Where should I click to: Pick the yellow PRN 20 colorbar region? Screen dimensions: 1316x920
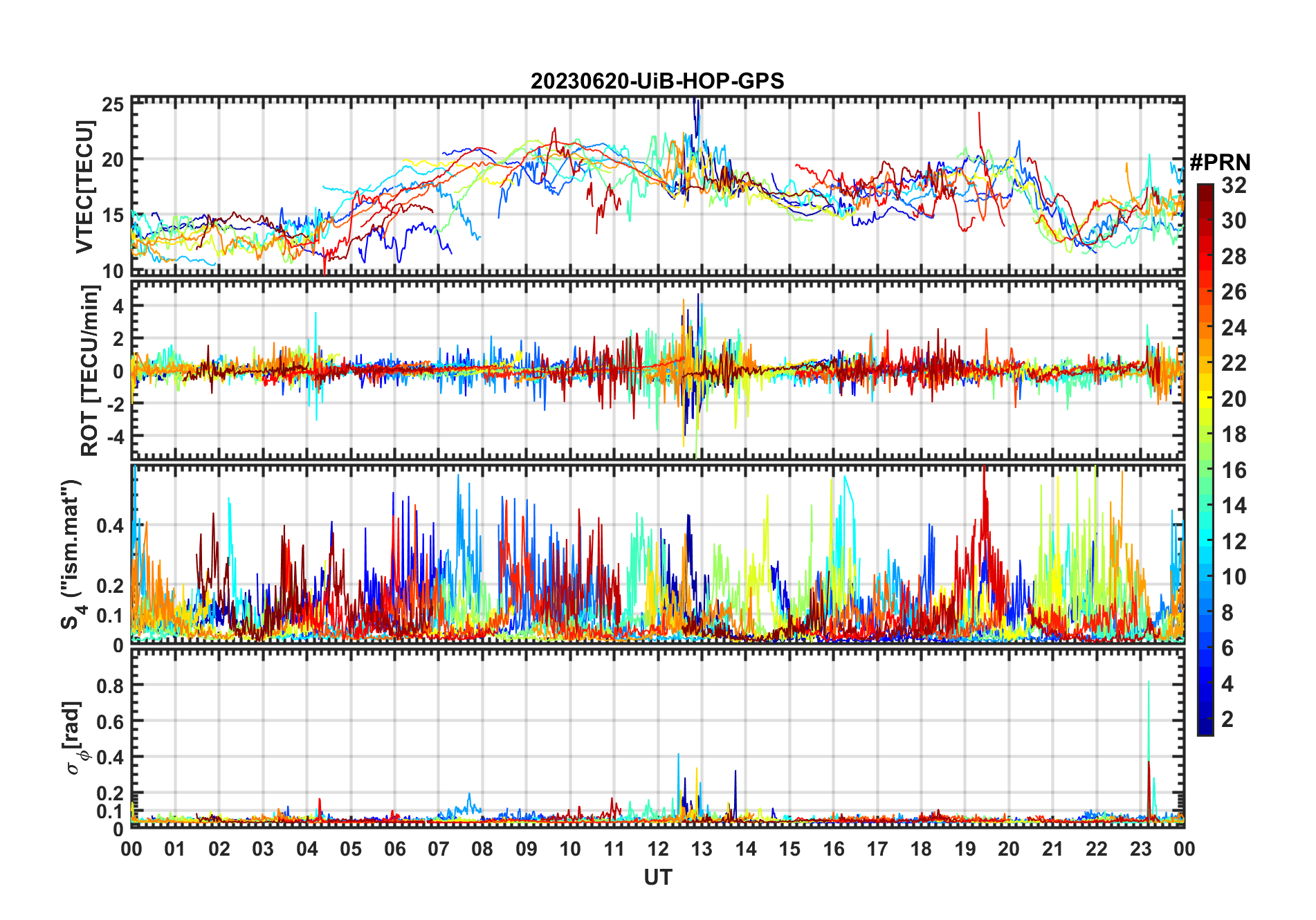(x=1205, y=398)
